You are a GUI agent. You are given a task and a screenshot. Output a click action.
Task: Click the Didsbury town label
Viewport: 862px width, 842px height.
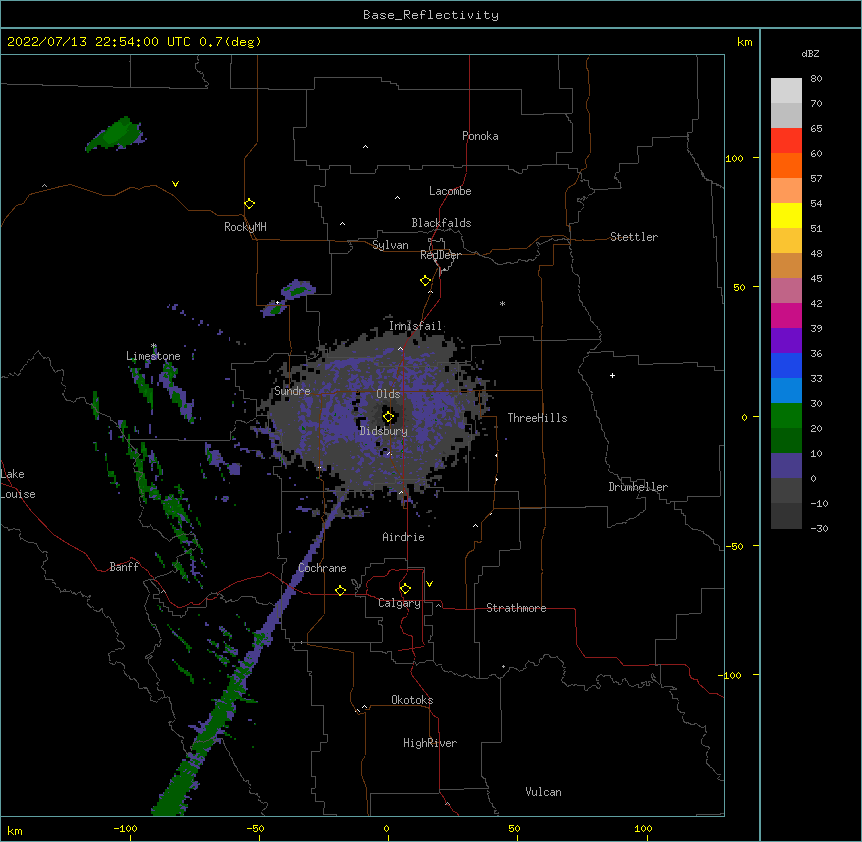tap(384, 431)
